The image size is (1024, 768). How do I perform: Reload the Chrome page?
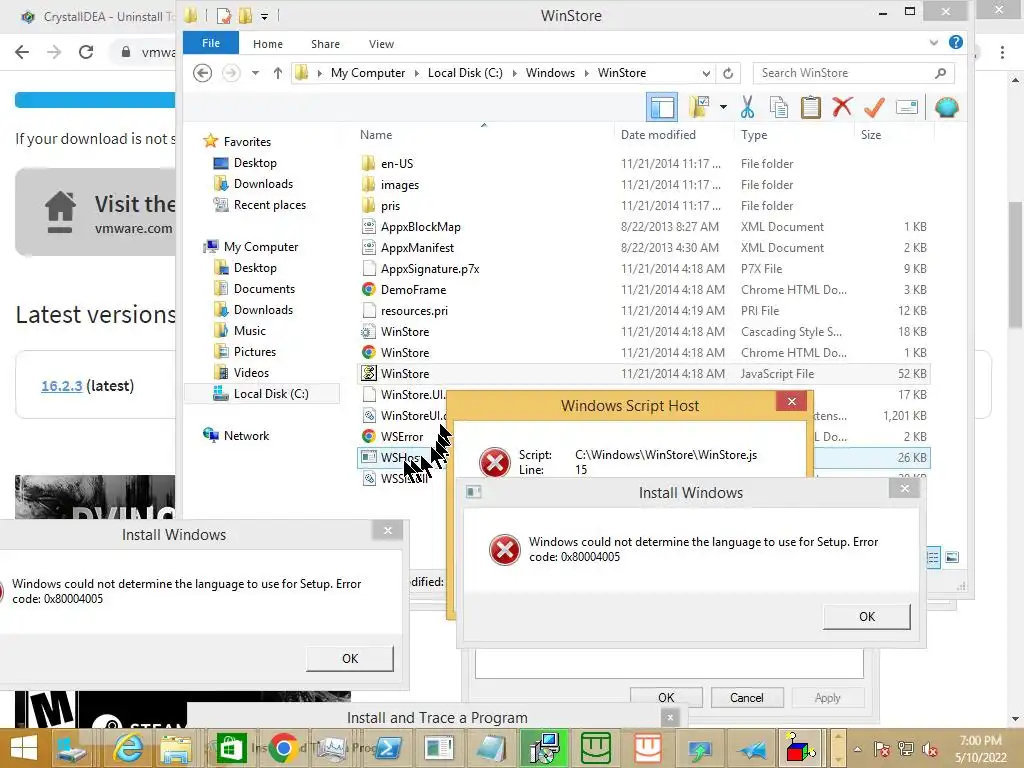click(x=86, y=52)
